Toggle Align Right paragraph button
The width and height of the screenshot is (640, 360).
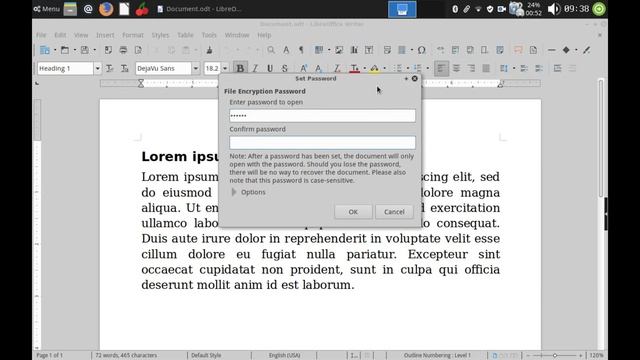click(x=471, y=69)
